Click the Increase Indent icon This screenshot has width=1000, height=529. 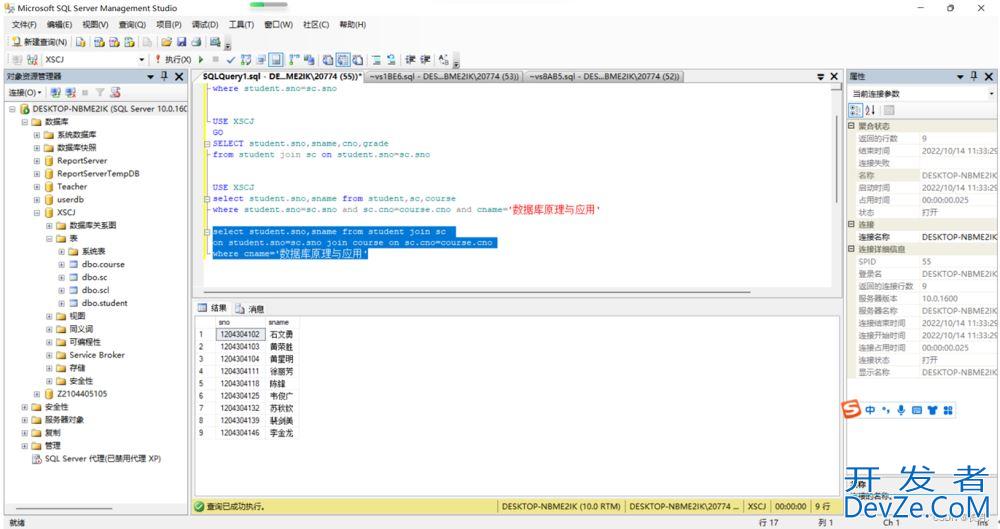[x=425, y=60]
